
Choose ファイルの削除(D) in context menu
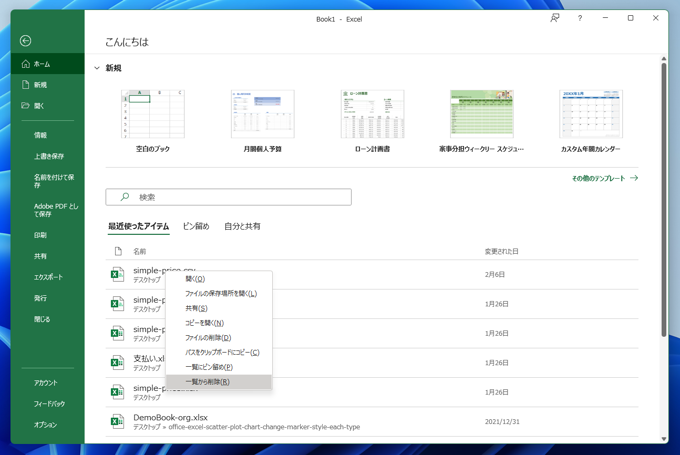pyautogui.click(x=219, y=338)
